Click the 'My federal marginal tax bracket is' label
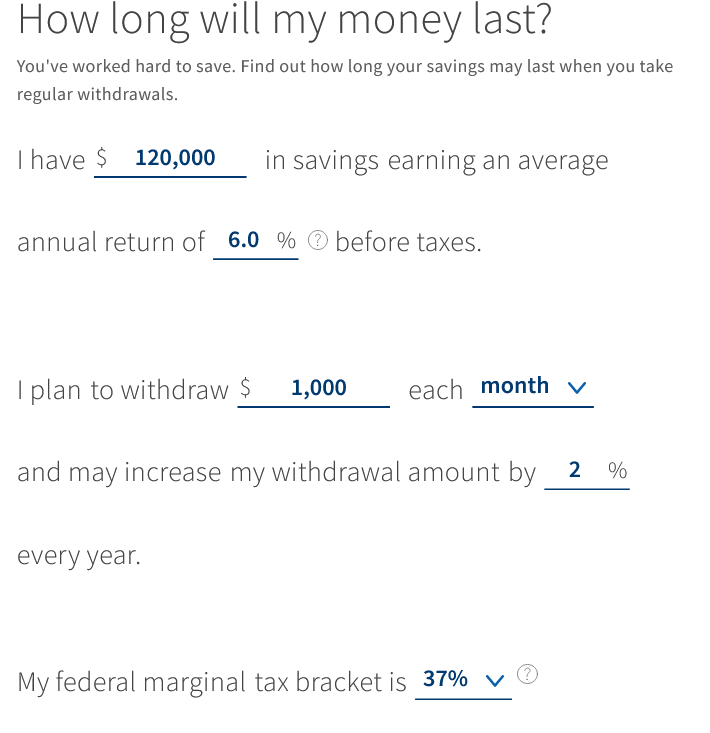Screen dimensions: 710x733 tap(212, 682)
